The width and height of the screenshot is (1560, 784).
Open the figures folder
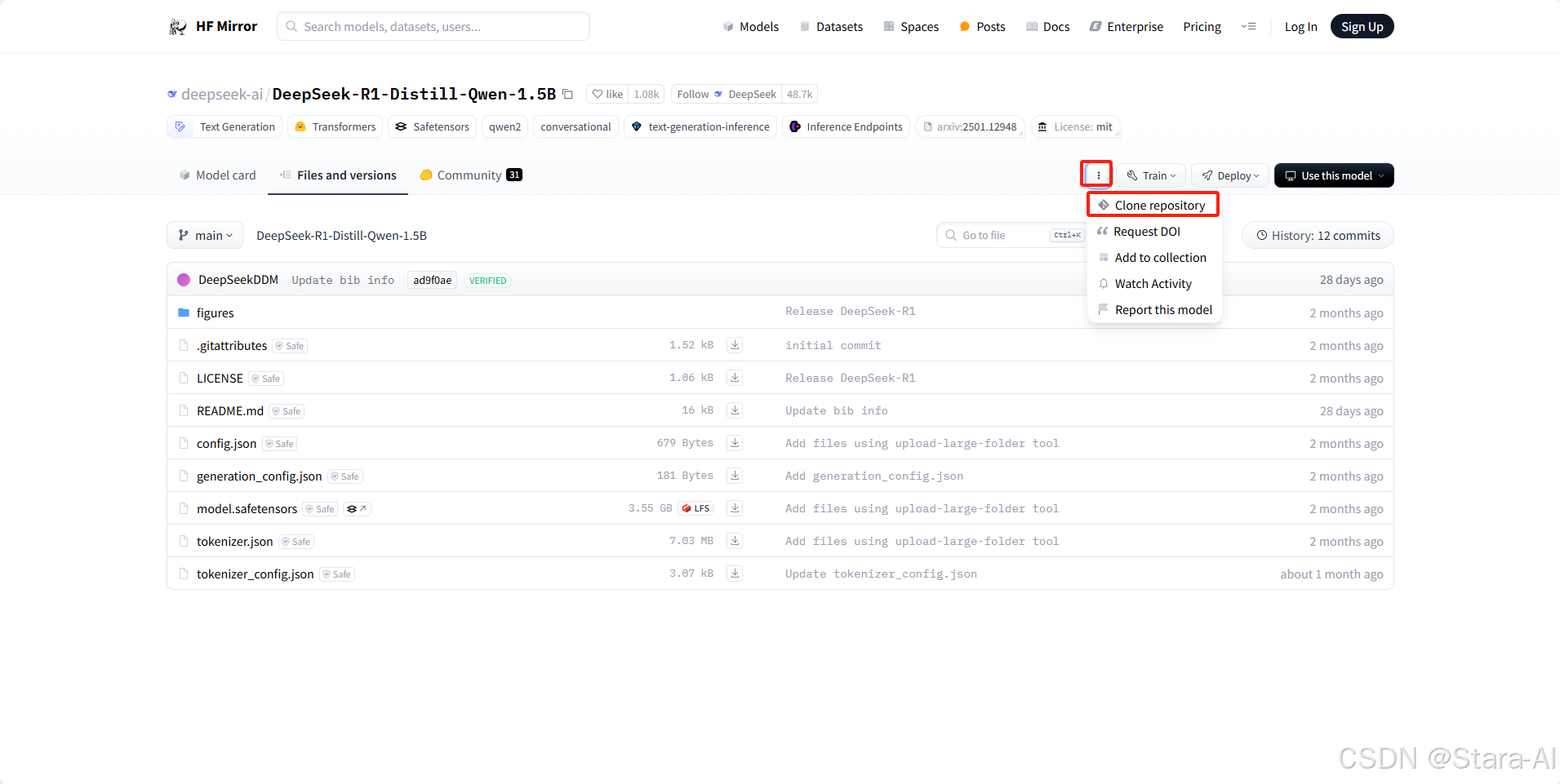pos(215,313)
